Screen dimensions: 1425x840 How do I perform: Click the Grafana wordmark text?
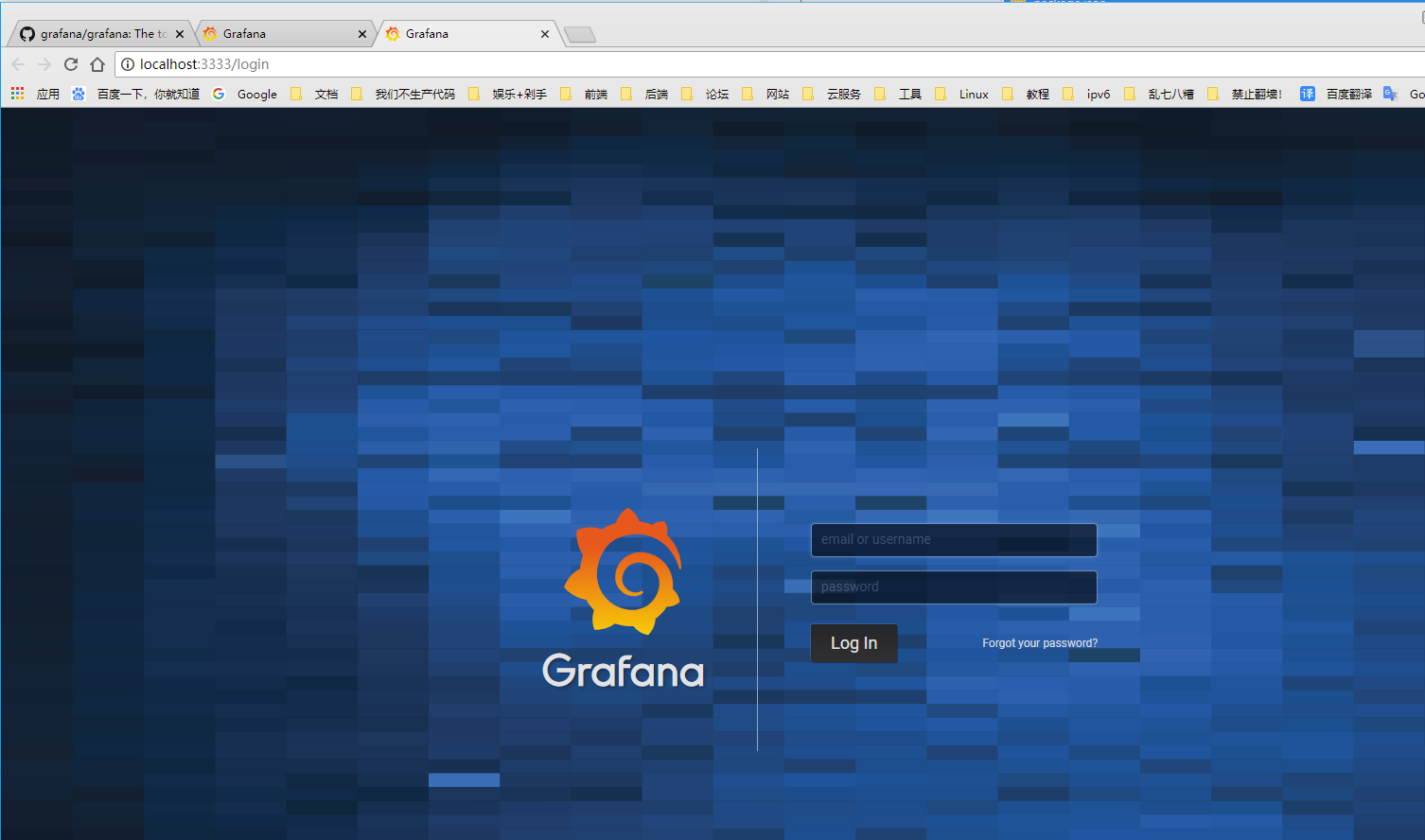coord(624,671)
